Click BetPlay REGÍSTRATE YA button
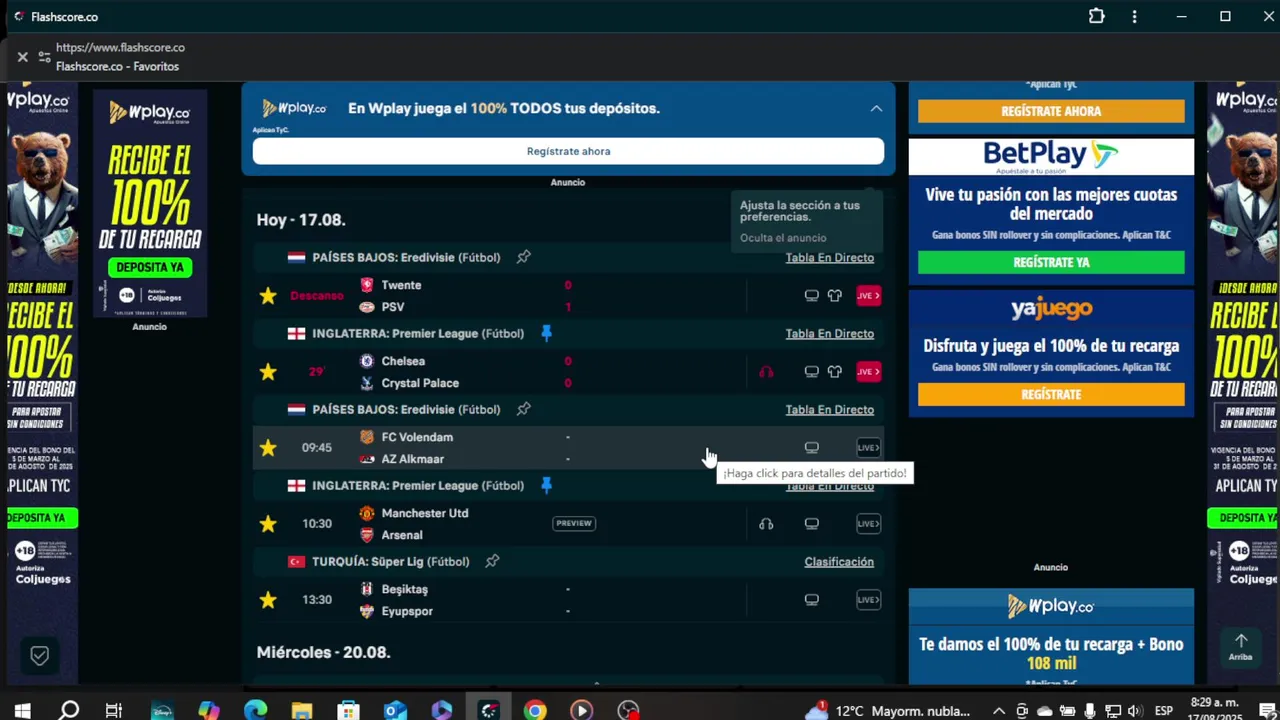The height and width of the screenshot is (720, 1280). [x=1051, y=262]
